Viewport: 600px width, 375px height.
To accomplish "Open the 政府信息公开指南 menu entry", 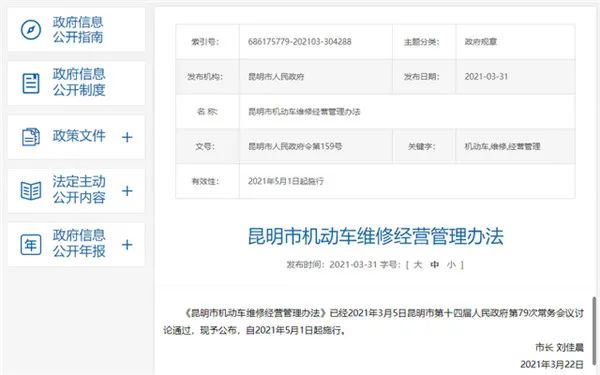I will pos(76,29).
